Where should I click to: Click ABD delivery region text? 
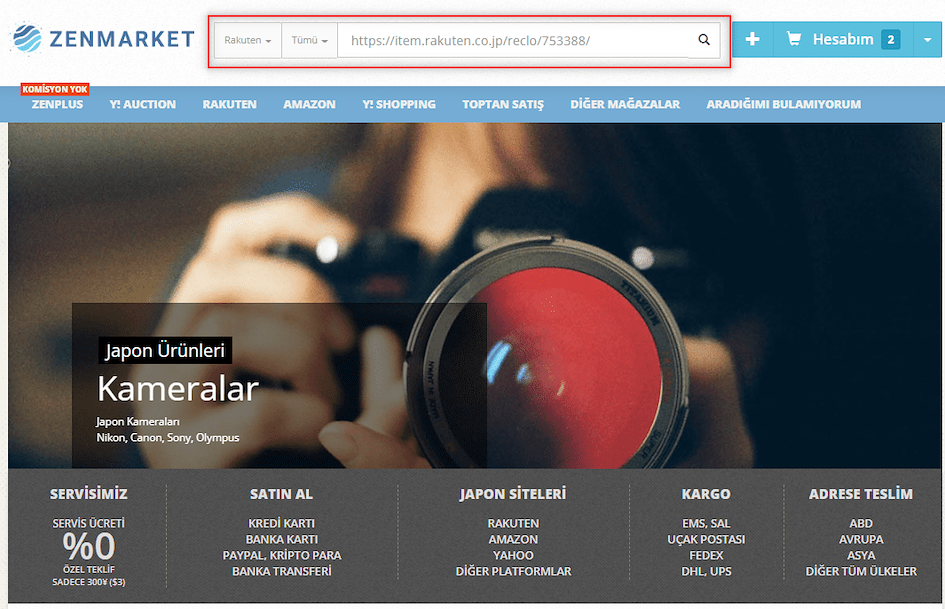pyautogui.click(x=861, y=523)
